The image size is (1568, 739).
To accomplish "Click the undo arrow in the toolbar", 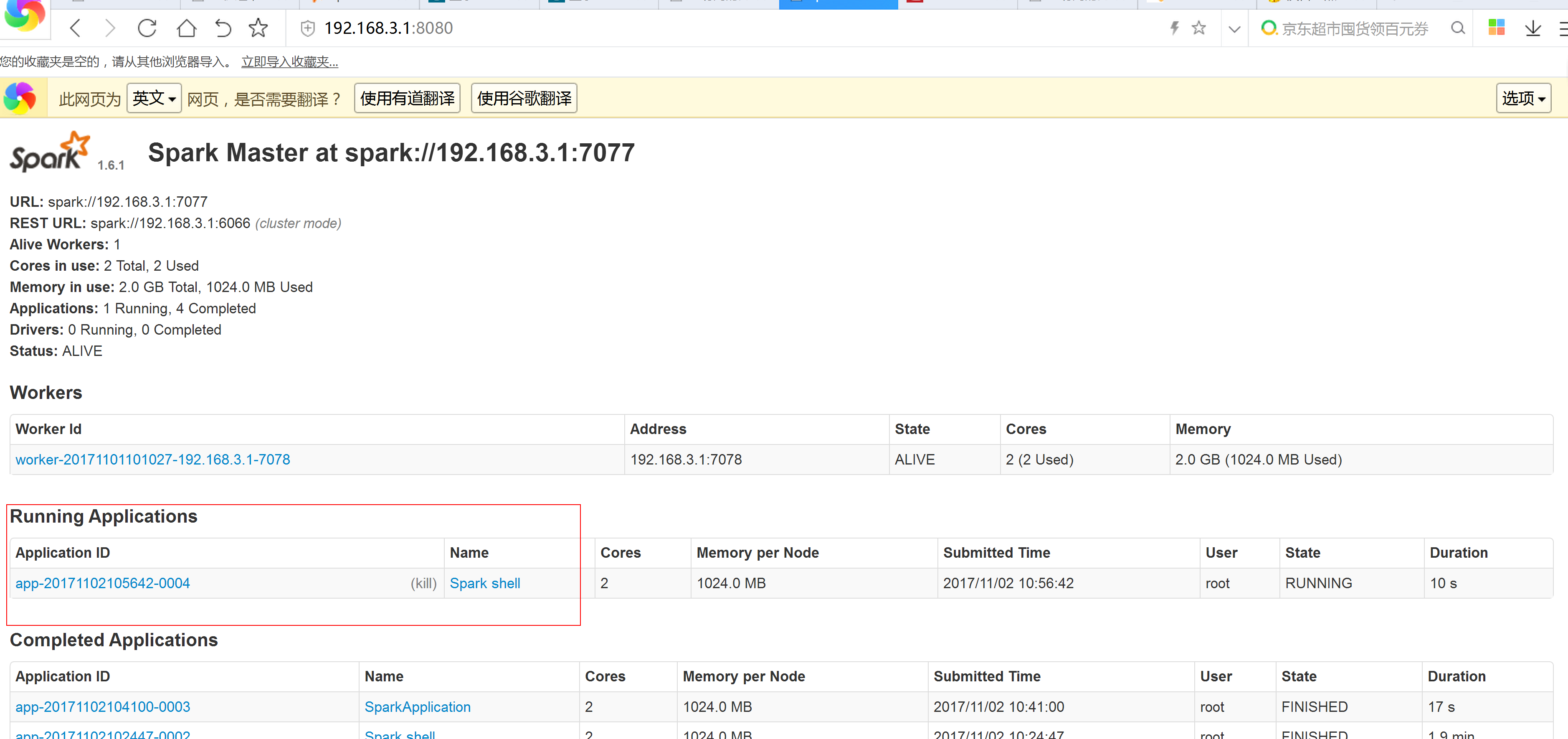I will click(x=223, y=28).
